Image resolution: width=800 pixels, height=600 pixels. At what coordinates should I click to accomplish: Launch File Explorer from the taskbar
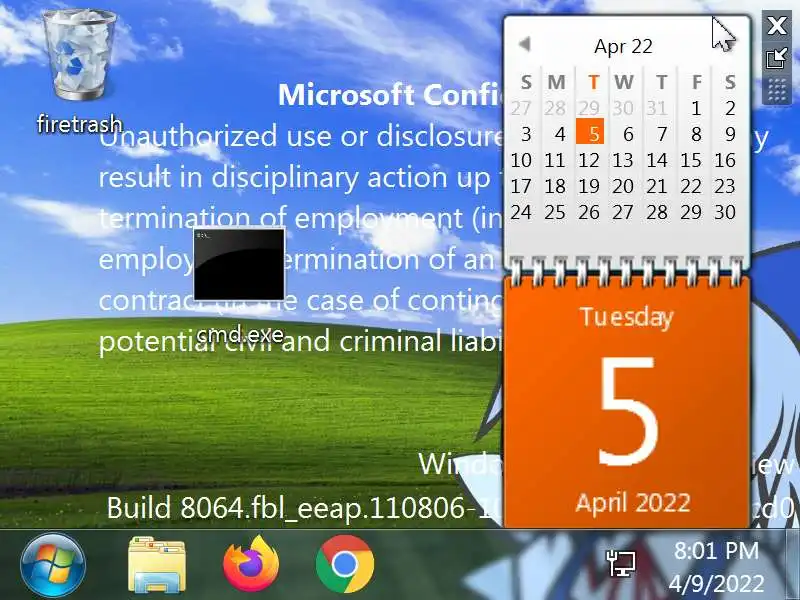click(157, 564)
